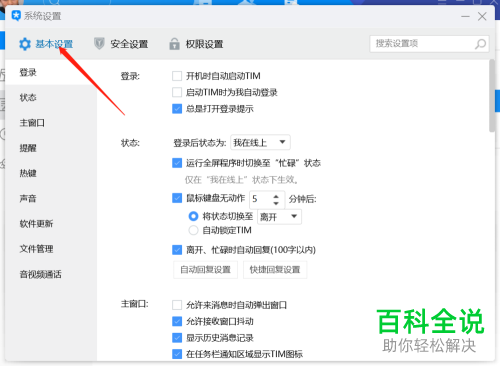Enable 开机时自动启动TIM checkbox

(x=177, y=76)
